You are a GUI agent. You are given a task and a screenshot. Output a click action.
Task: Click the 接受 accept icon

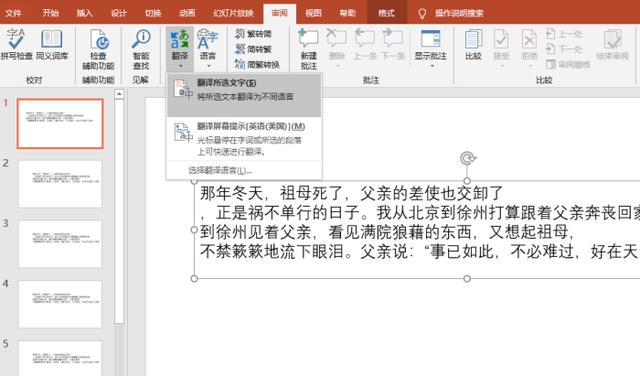[501, 40]
